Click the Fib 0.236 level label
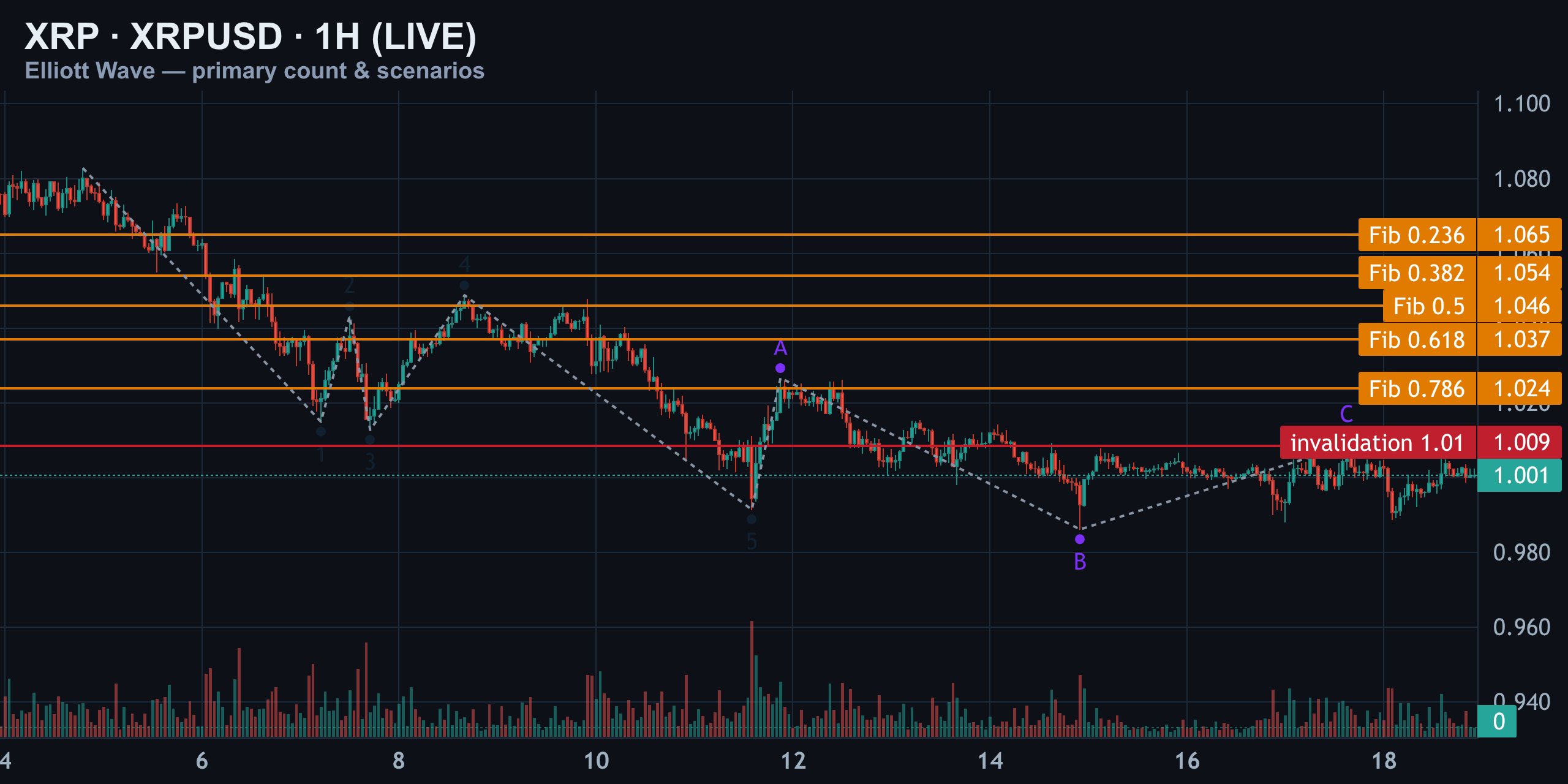The width and height of the screenshot is (1568, 784). point(1417,235)
